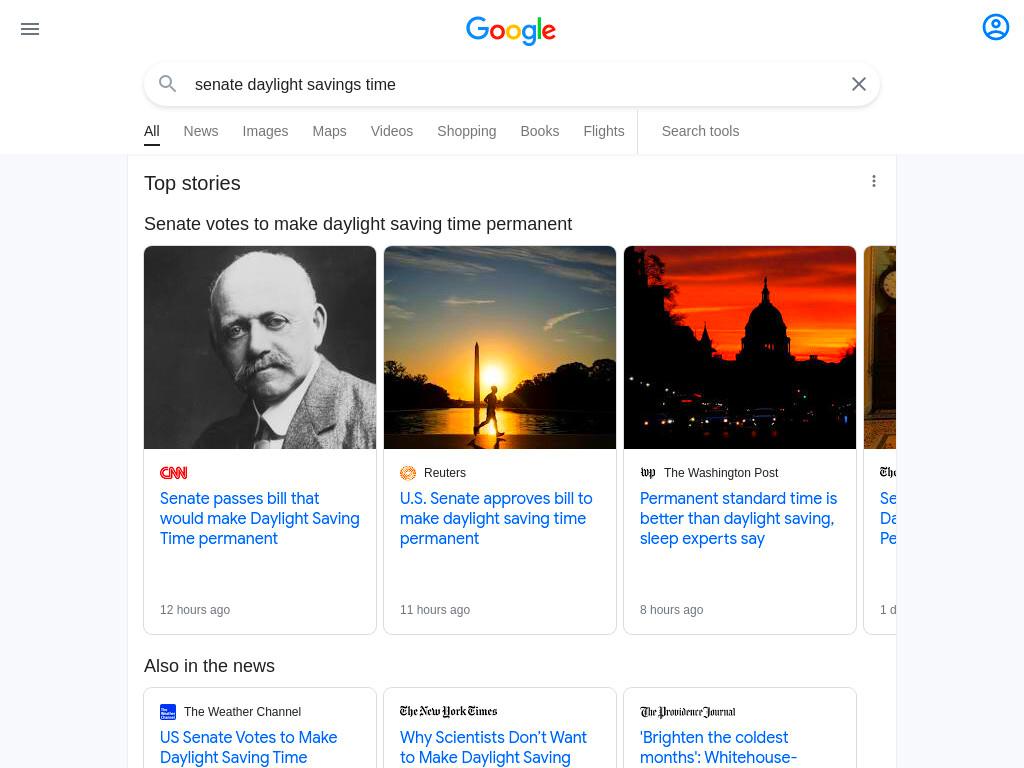Open the account profile icon

pos(995,27)
